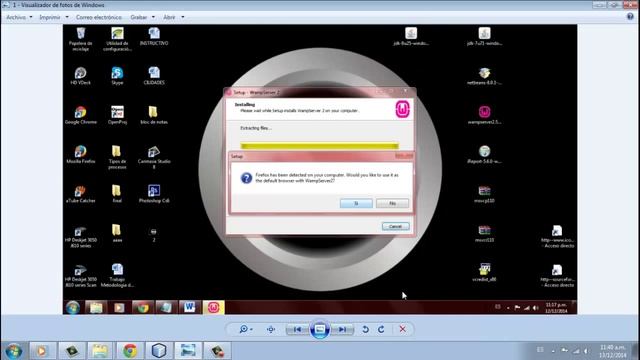
Task: Click the pink wampserver2.5 desktop icon in the photo
Action: (x=484, y=116)
